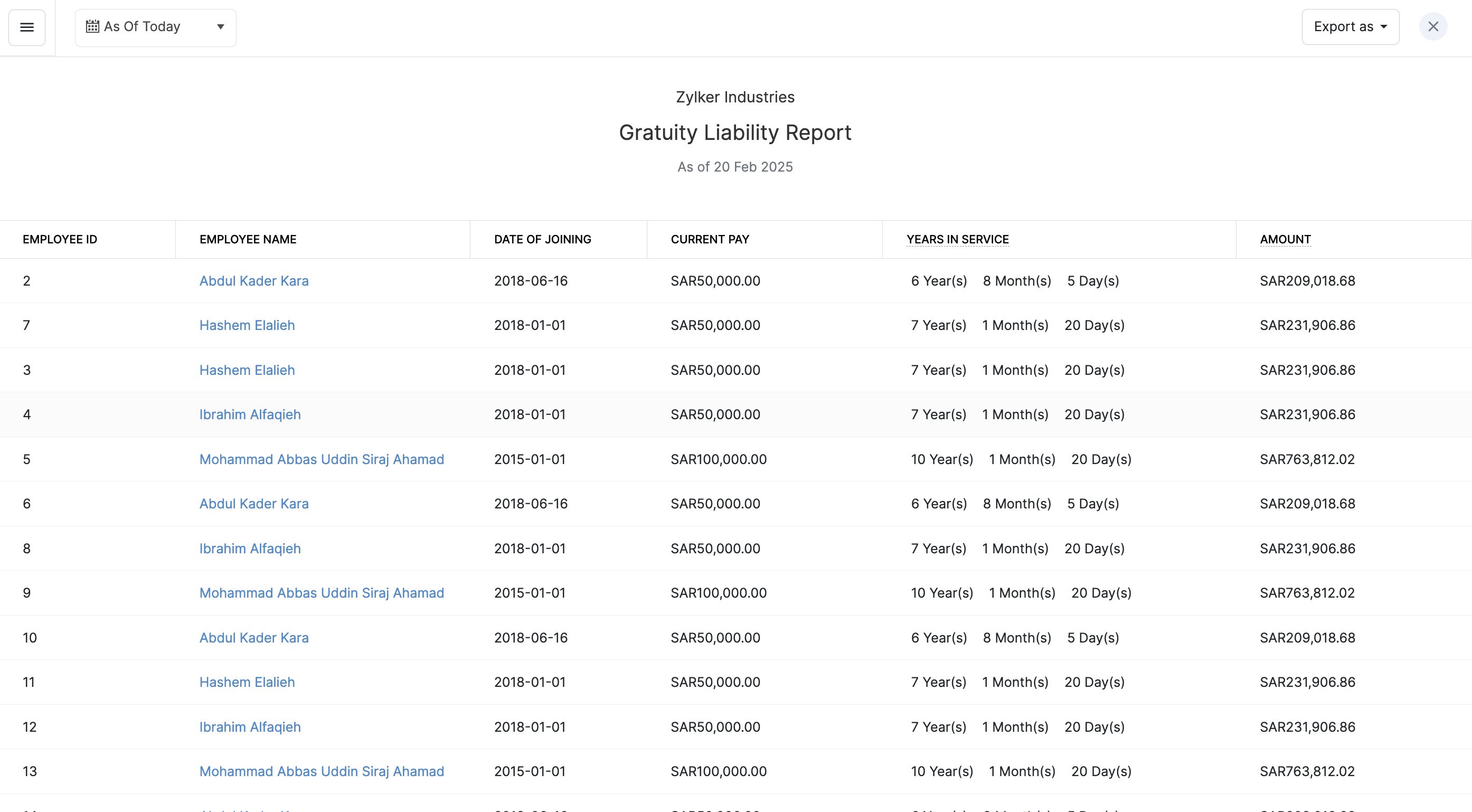Click the Date of Joining column header
This screenshot has height=812, width=1472.
click(x=542, y=239)
